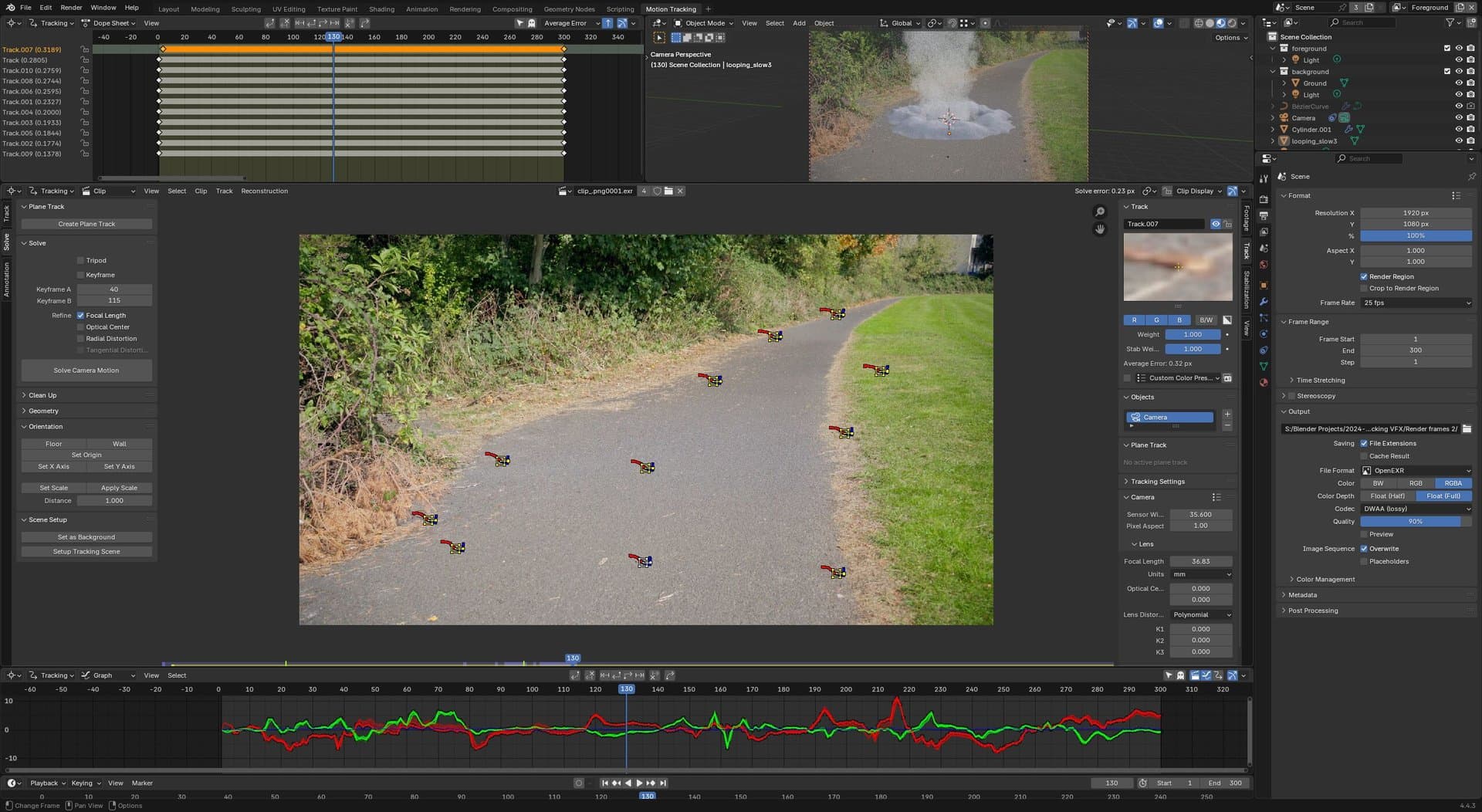1482x812 pixels.
Task: Click the Setup Tracking Scene button
Action: click(x=86, y=552)
